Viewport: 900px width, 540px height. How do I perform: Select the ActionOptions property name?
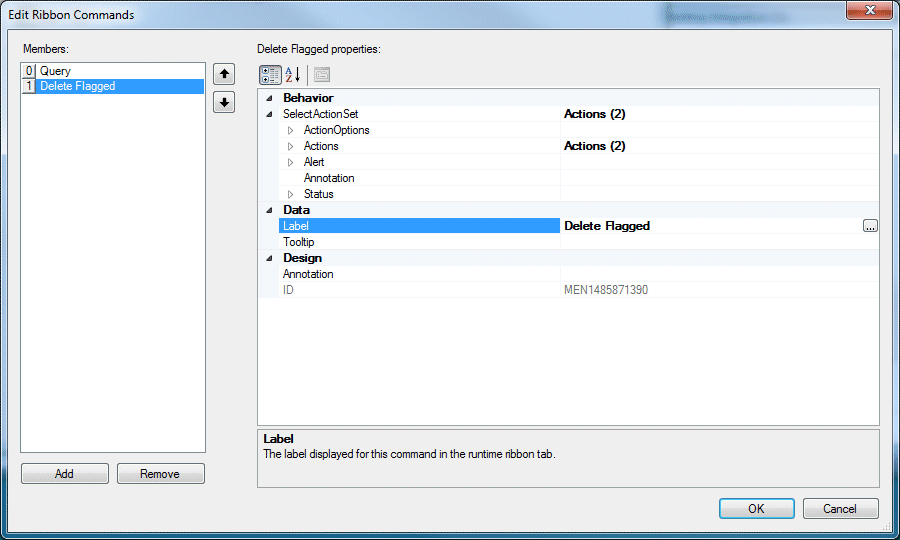(336, 130)
